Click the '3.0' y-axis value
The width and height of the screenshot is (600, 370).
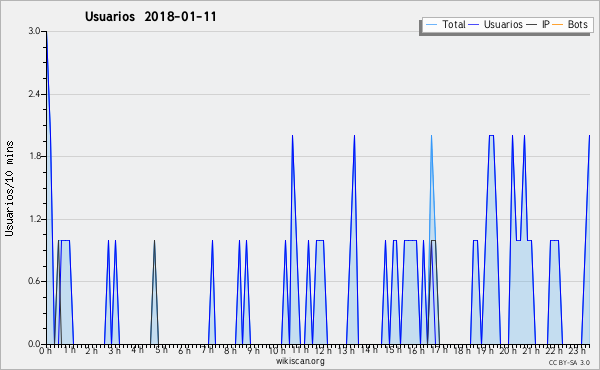tap(34, 31)
